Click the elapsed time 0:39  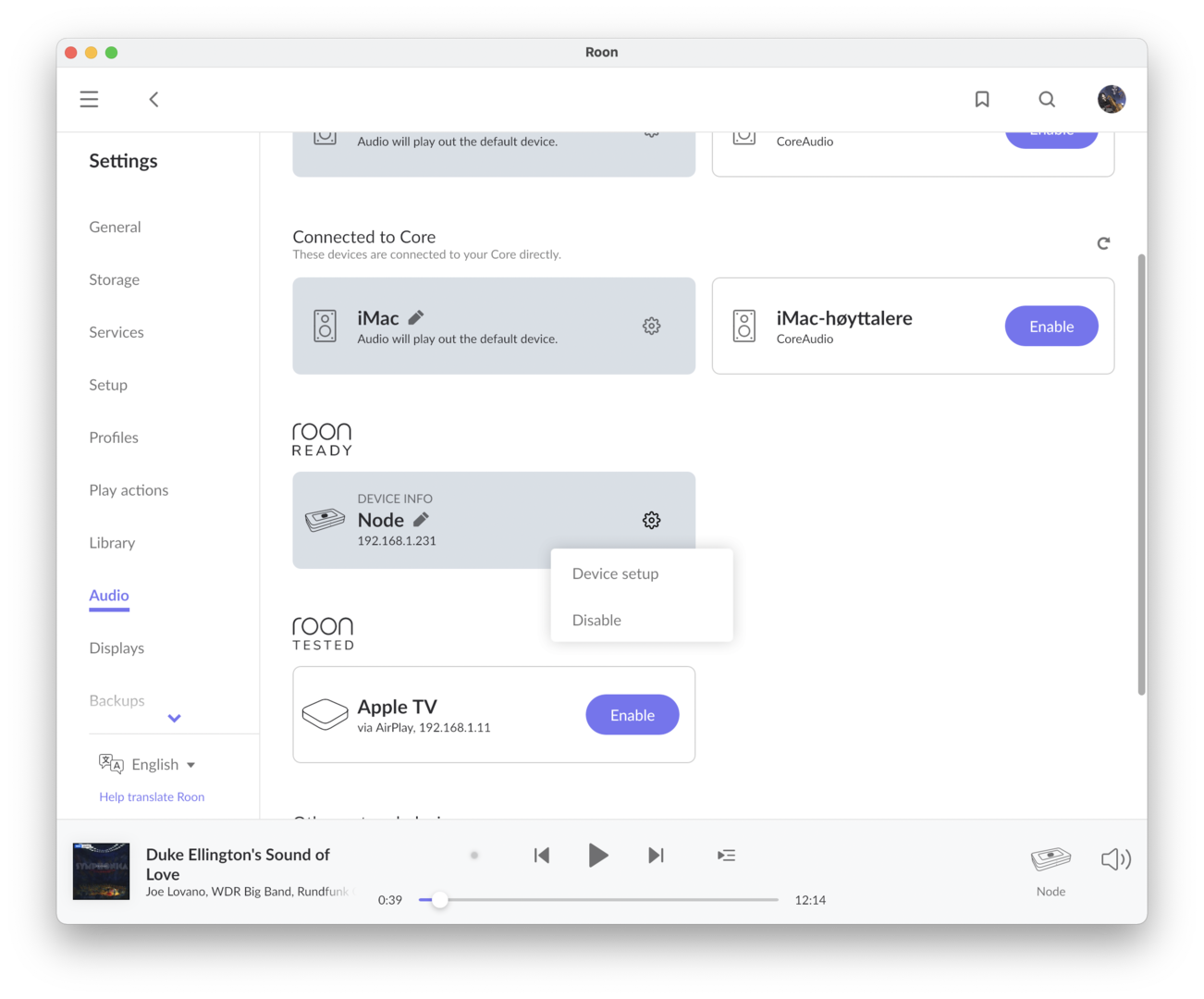390,900
